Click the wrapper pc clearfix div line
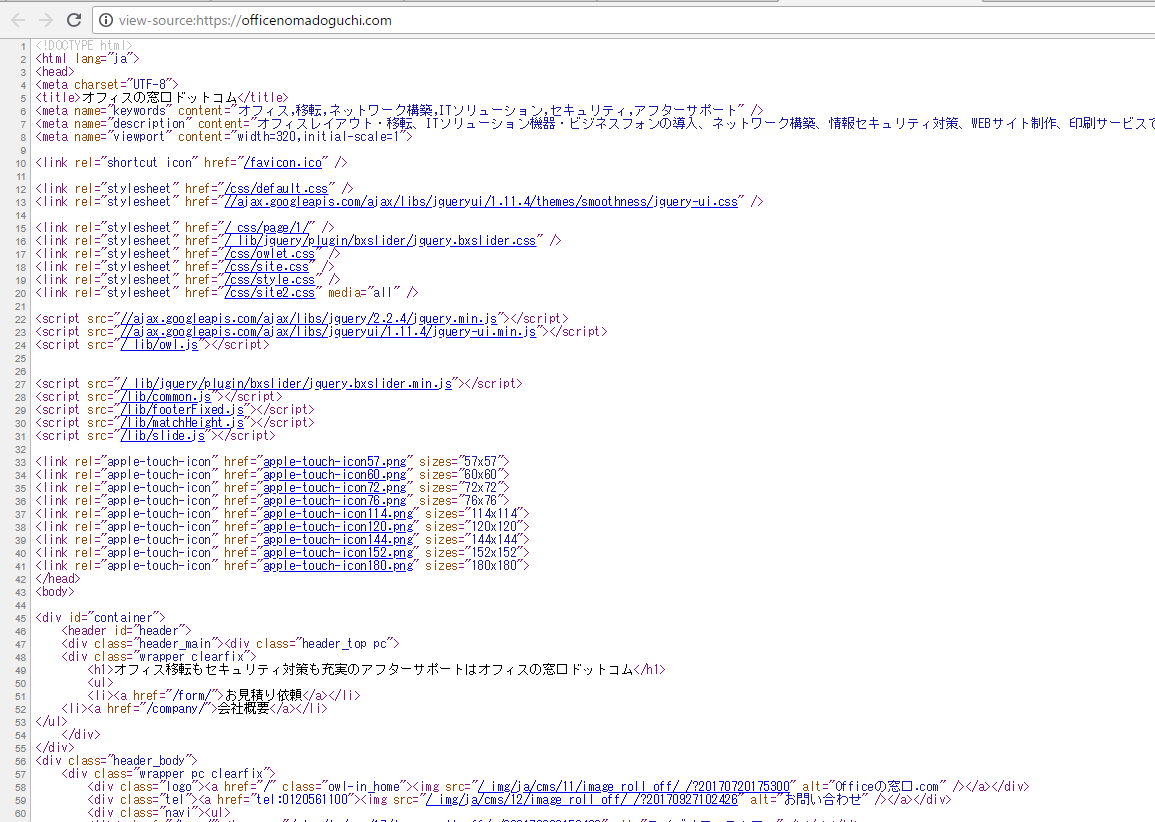This screenshot has width=1155, height=822. click(x=168, y=774)
